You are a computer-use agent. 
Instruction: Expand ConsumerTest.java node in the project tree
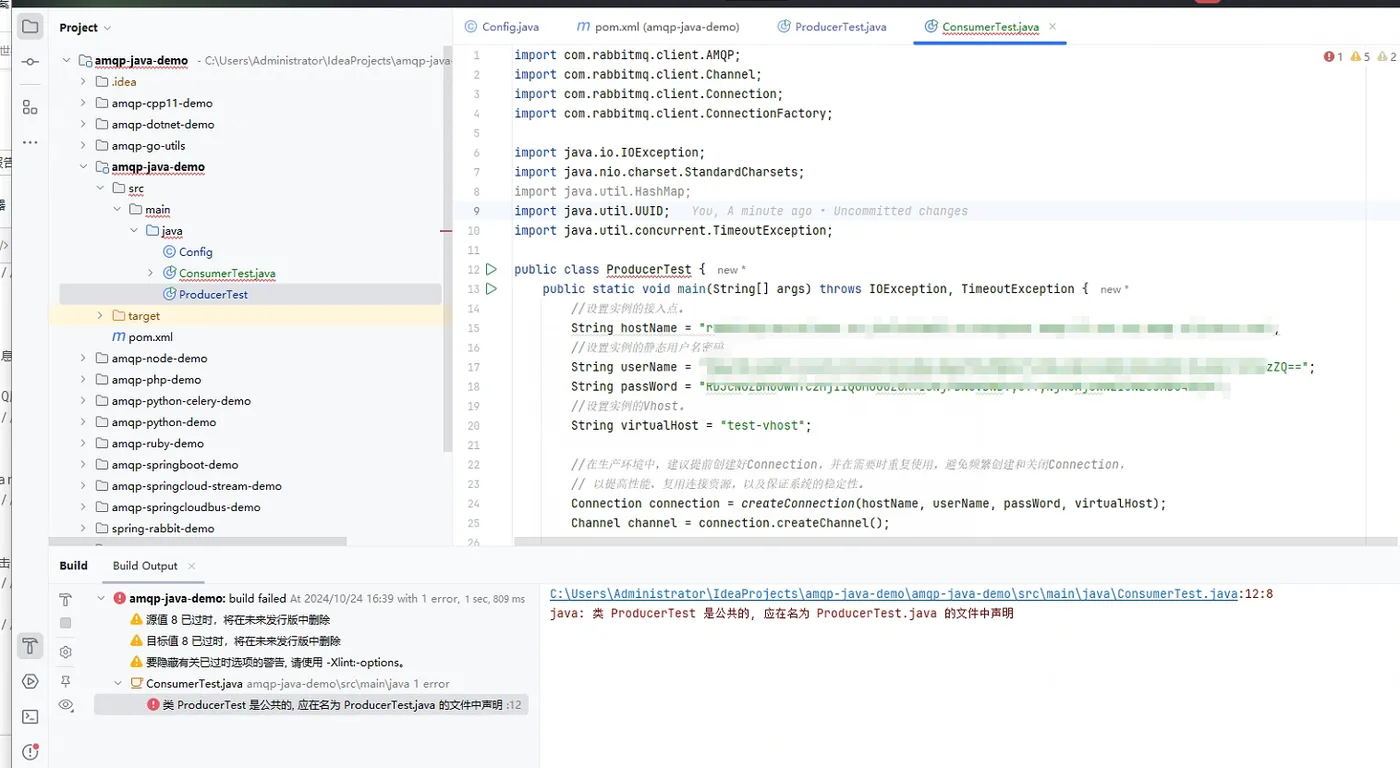(150, 273)
